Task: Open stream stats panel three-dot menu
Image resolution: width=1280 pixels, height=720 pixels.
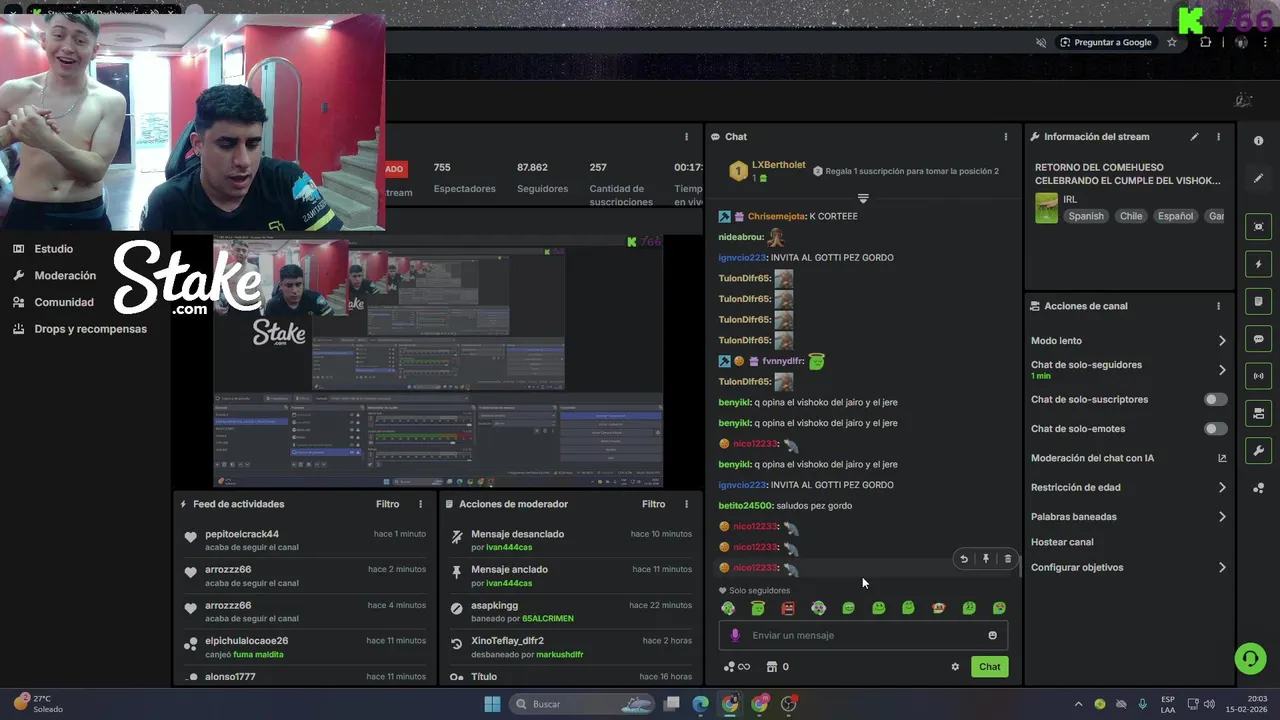Action: (x=686, y=137)
